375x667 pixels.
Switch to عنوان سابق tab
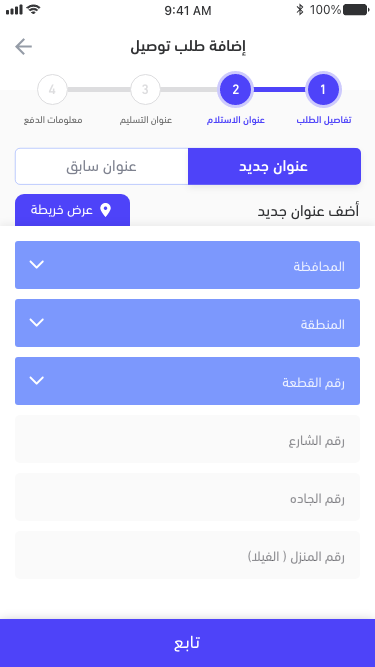tap(102, 166)
